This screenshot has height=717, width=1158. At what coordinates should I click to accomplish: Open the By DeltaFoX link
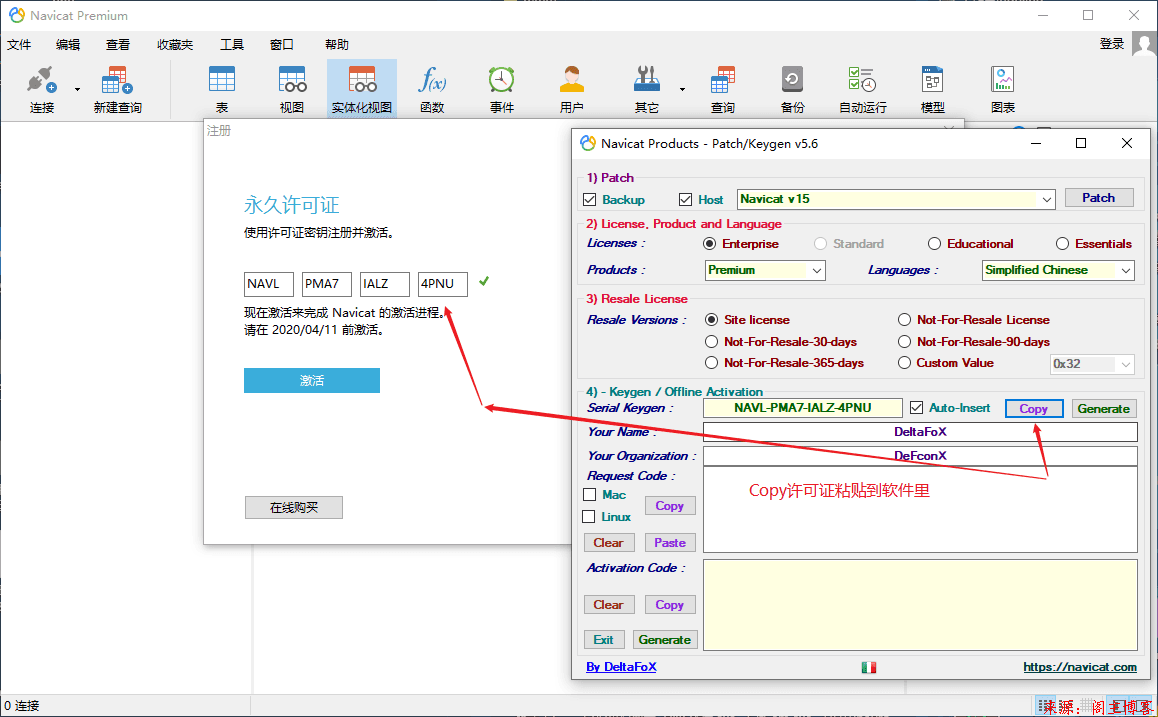click(621, 667)
